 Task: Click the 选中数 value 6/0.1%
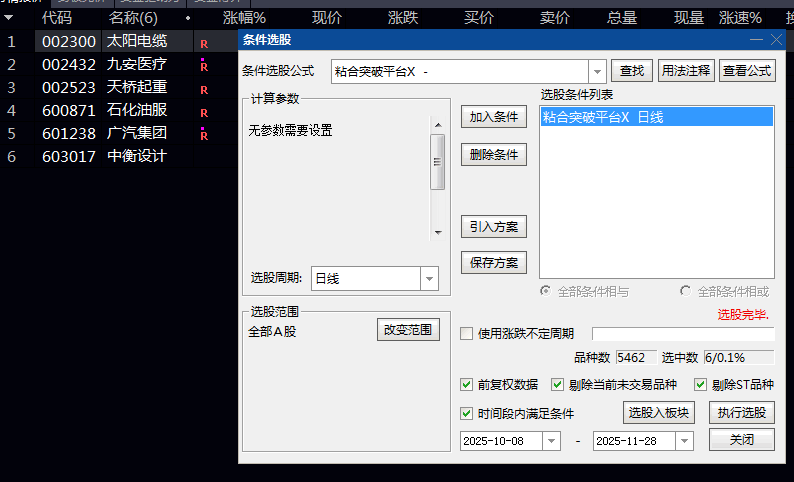(x=739, y=358)
